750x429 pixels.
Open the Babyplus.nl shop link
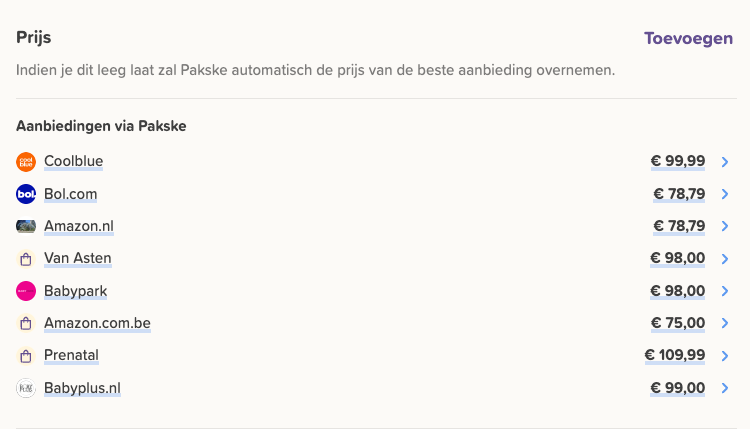point(82,388)
